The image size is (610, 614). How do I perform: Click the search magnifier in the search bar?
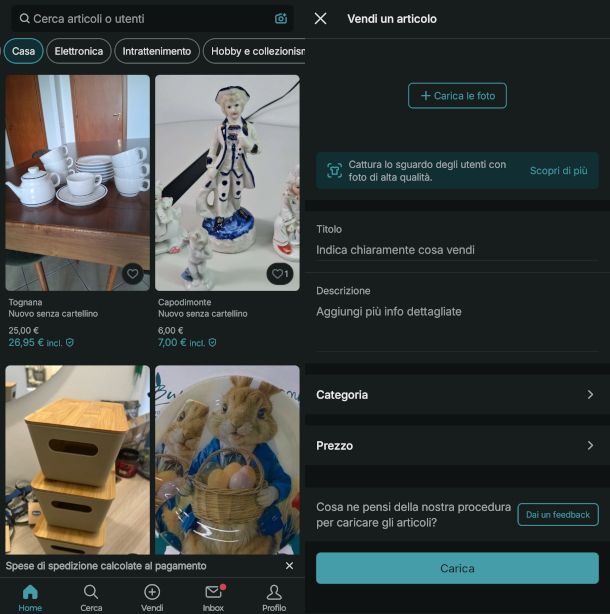[x=24, y=18]
